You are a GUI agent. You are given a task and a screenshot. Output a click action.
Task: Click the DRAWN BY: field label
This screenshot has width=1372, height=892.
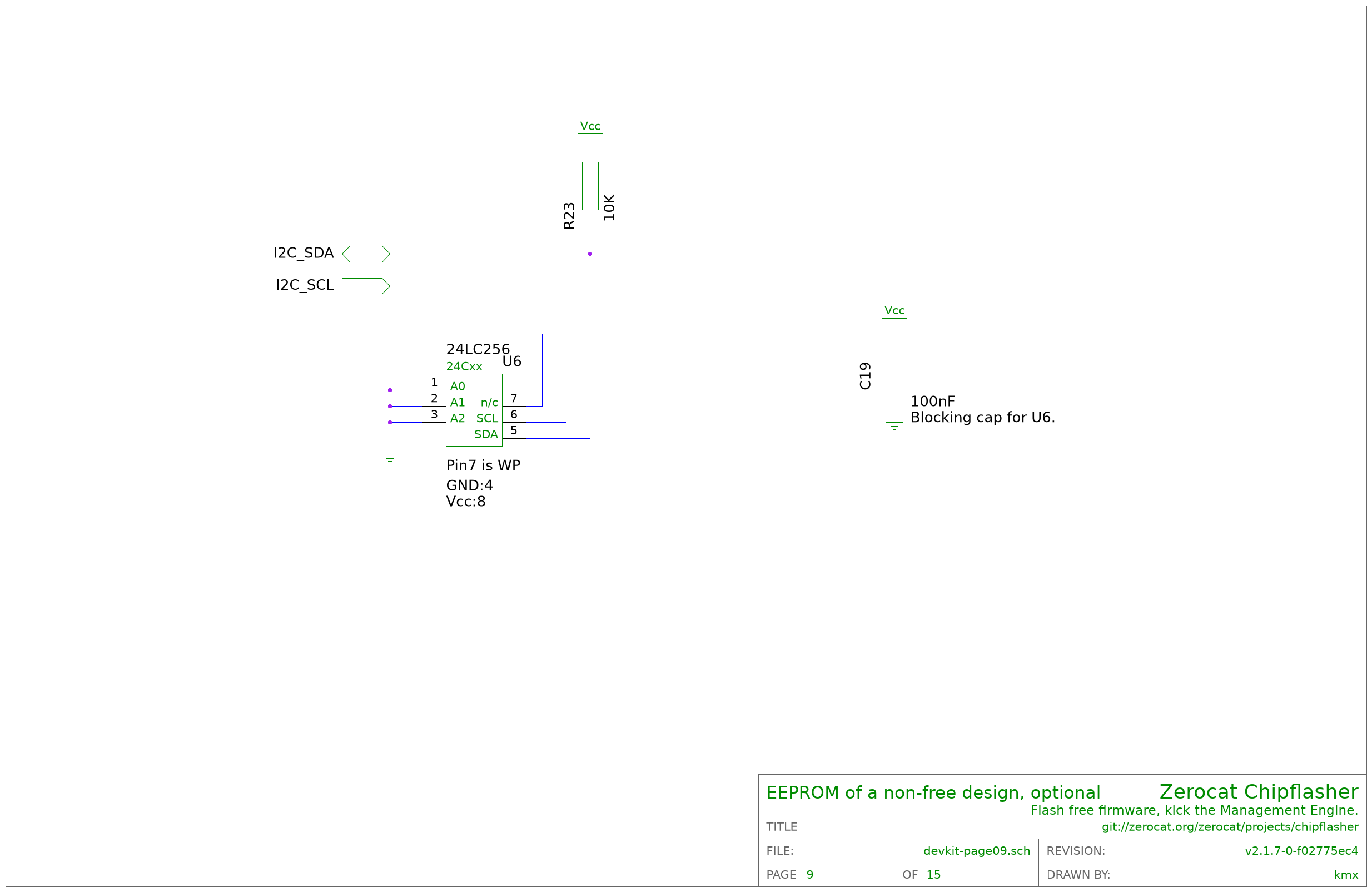(1078, 875)
